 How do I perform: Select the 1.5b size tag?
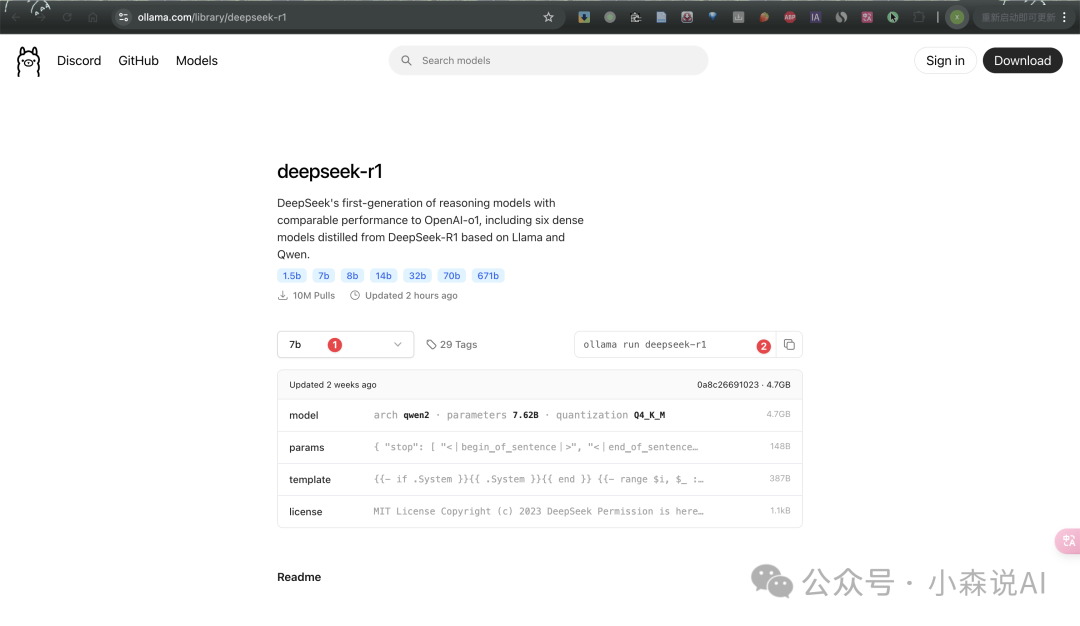pos(291,275)
